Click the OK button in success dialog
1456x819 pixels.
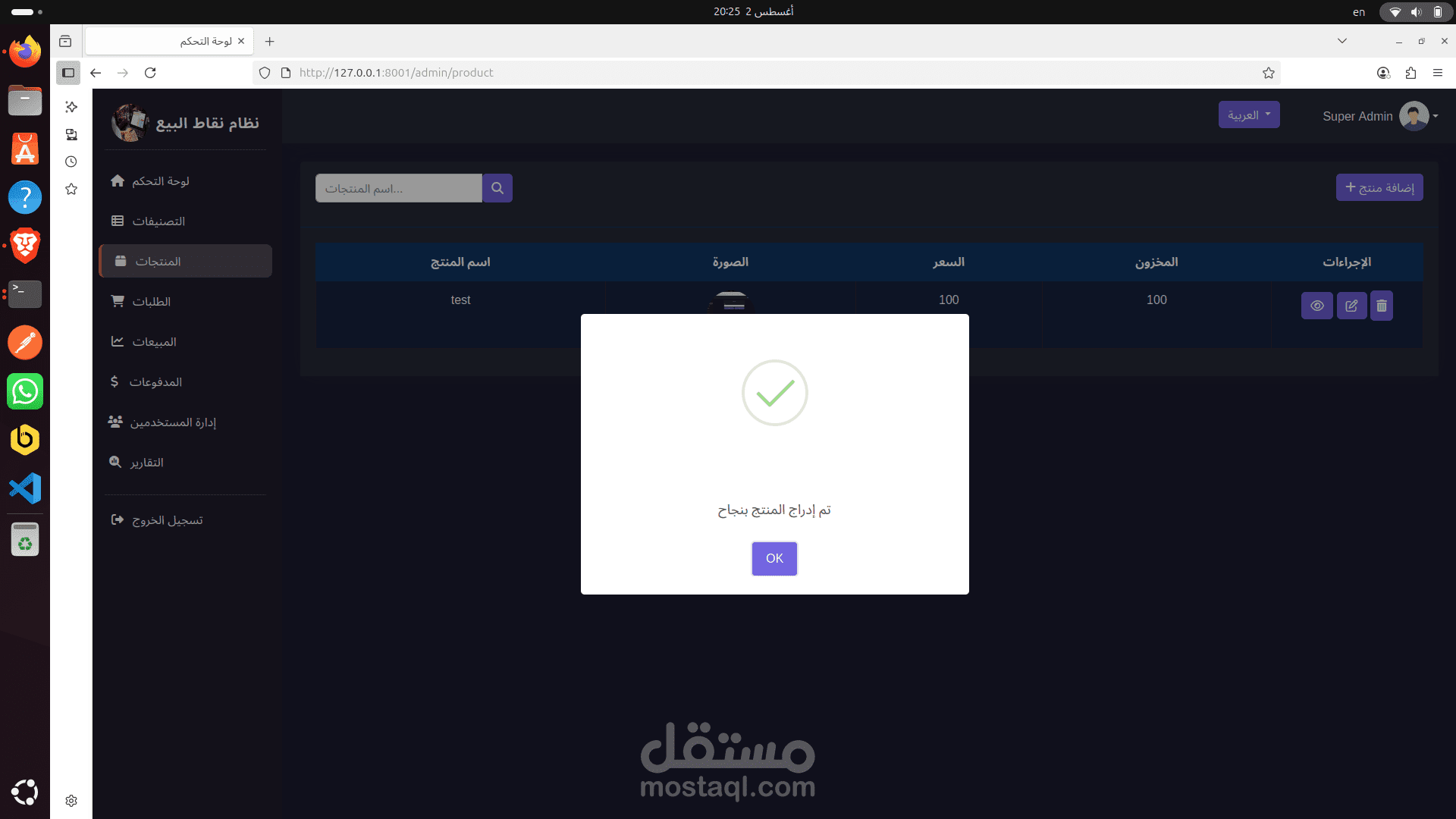pos(774,558)
